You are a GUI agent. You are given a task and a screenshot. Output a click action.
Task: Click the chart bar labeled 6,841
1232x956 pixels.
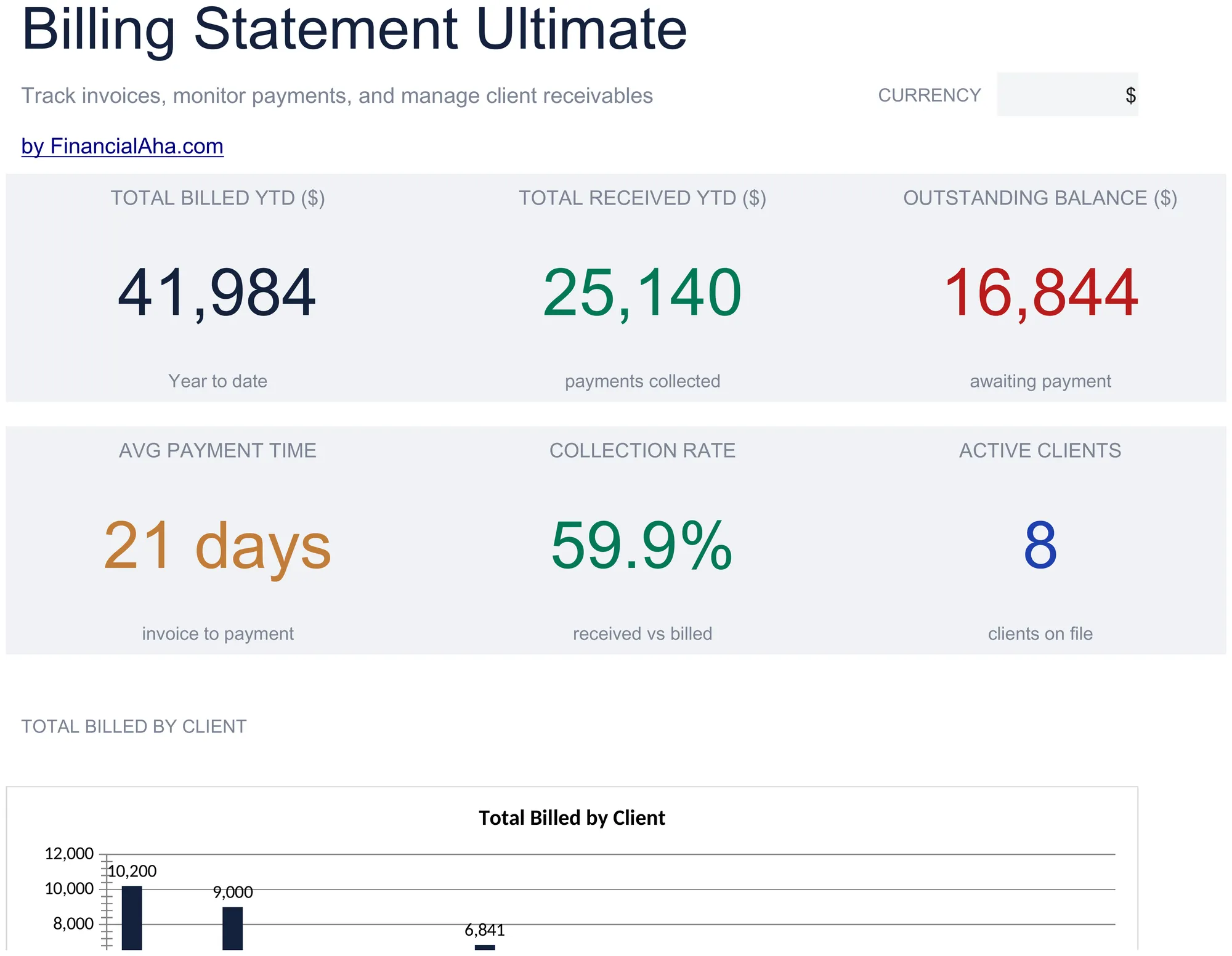pyautogui.click(x=485, y=947)
